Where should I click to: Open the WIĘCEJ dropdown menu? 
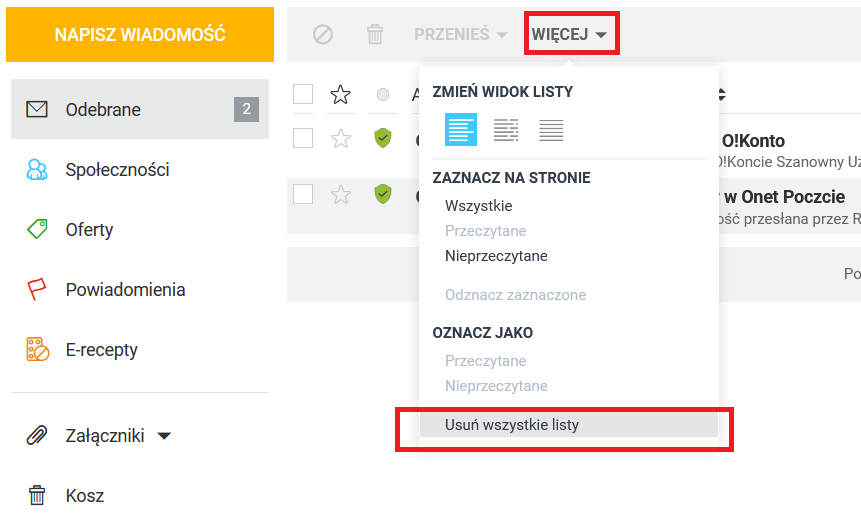click(569, 35)
